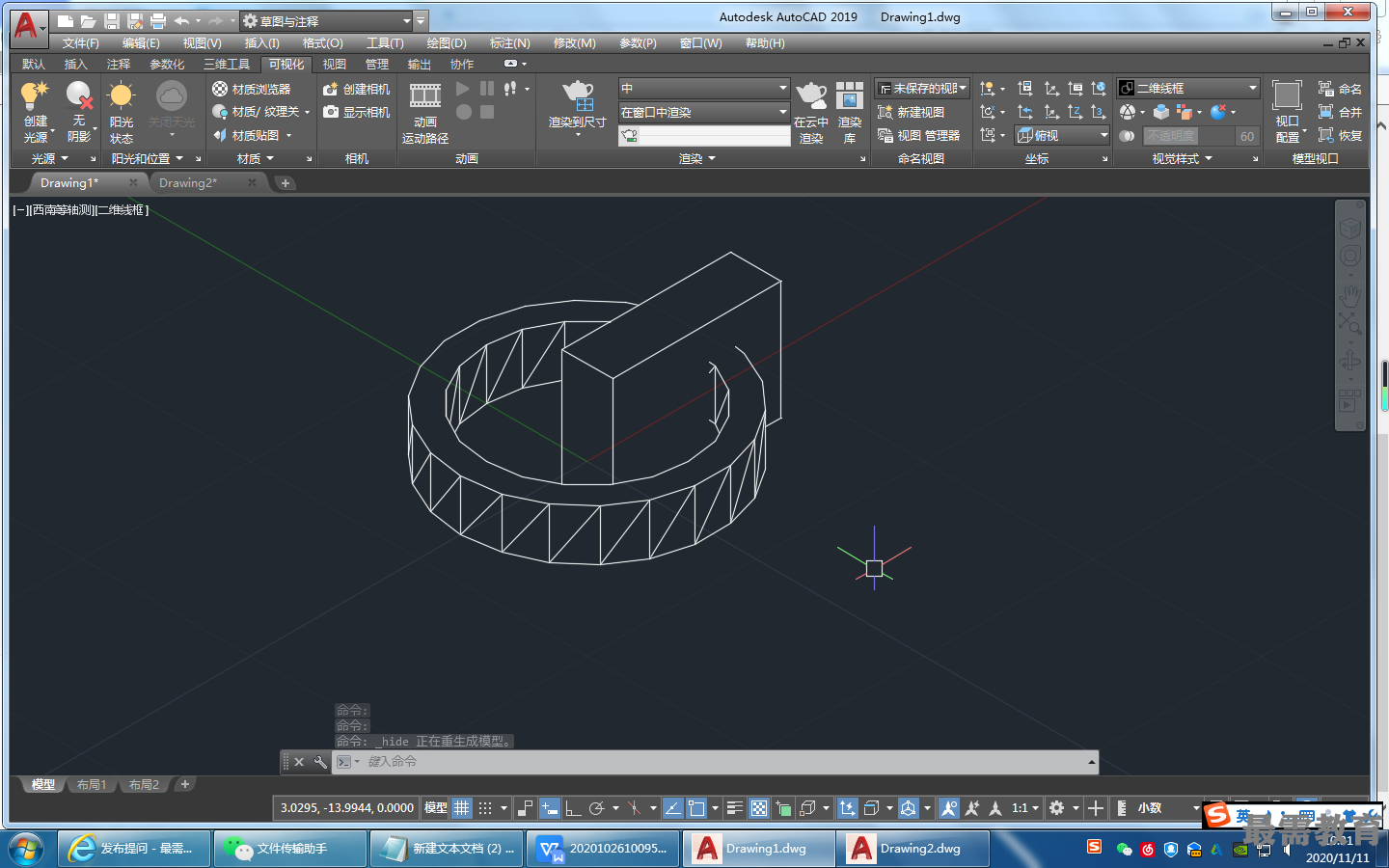Image resolution: width=1389 pixels, height=868 pixels.
Task: Toggle dynamic input in status bar
Action: [549, 808]
